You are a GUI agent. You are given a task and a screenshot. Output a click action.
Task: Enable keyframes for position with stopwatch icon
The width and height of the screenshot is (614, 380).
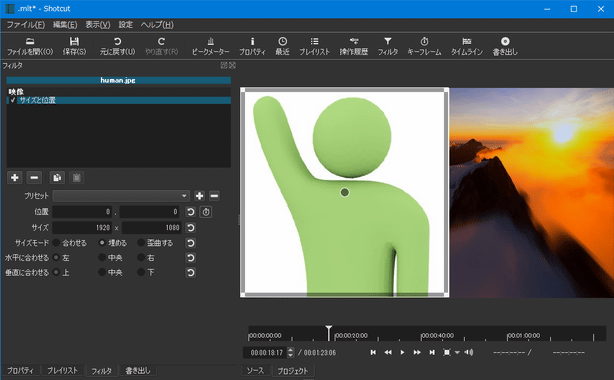(206, 212)
